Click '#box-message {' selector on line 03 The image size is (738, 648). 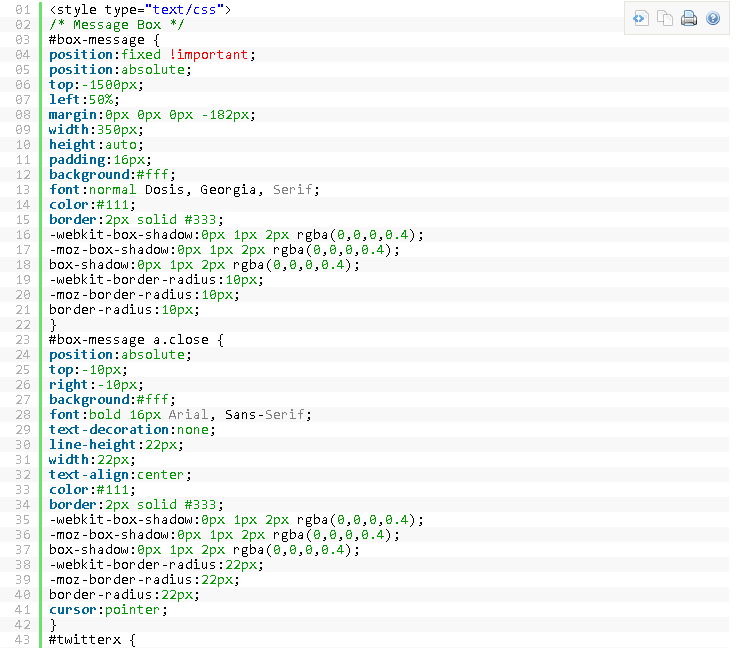click(104, 40)
